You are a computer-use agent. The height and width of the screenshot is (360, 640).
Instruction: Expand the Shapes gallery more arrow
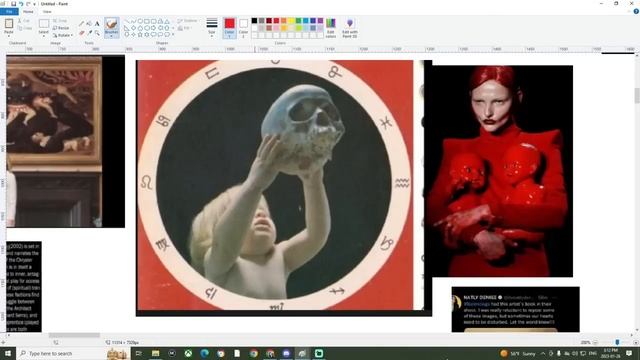point(173,35)
